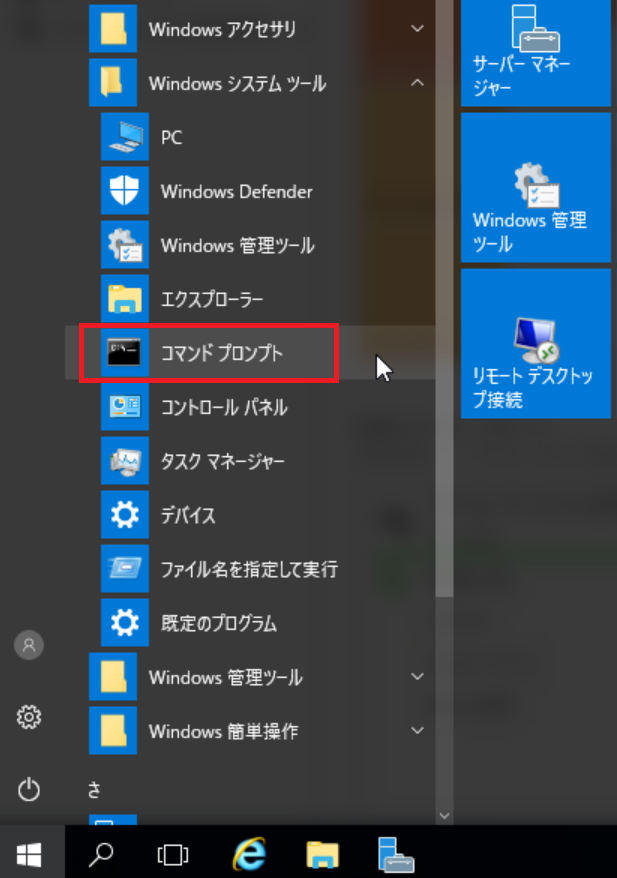
Task: Select the Windows Defender label
Action: [237, 192]
